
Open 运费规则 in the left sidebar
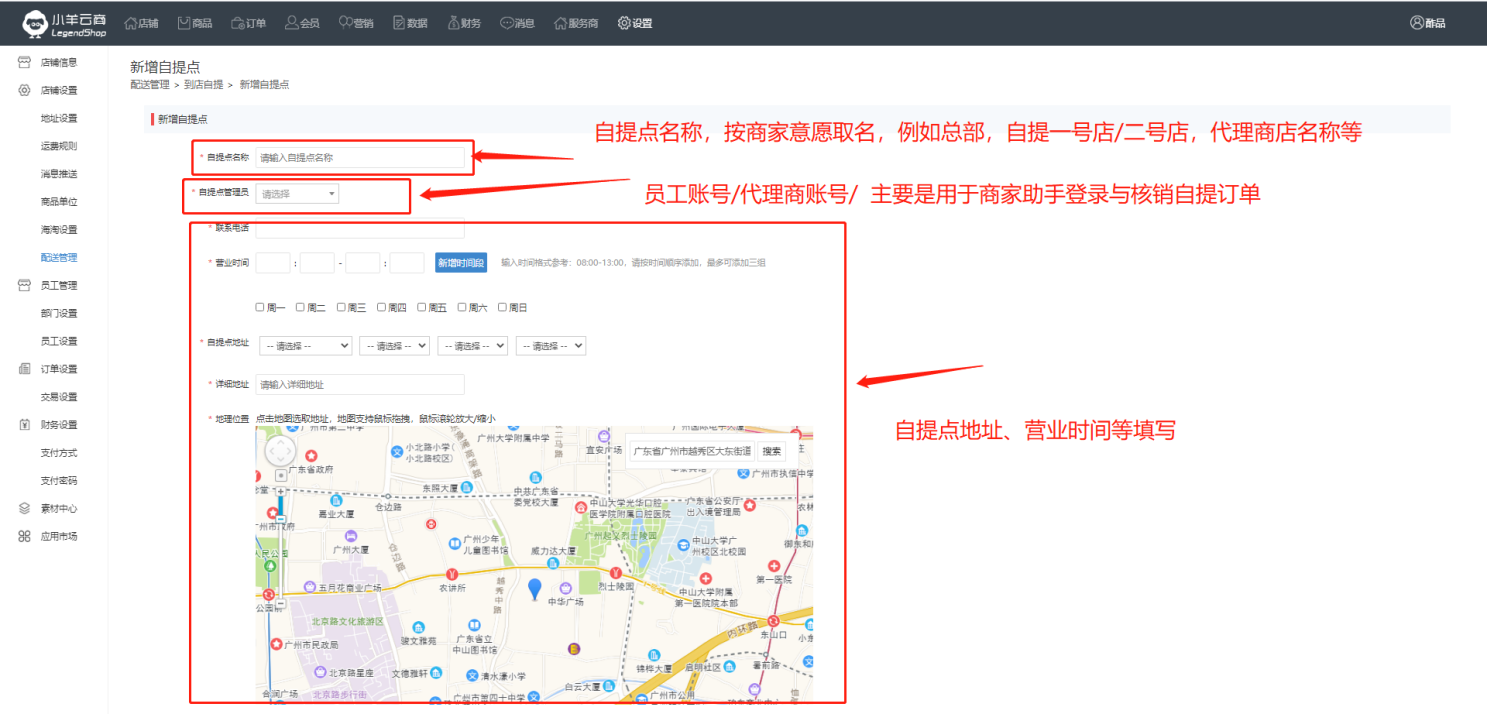pos(58,146)
